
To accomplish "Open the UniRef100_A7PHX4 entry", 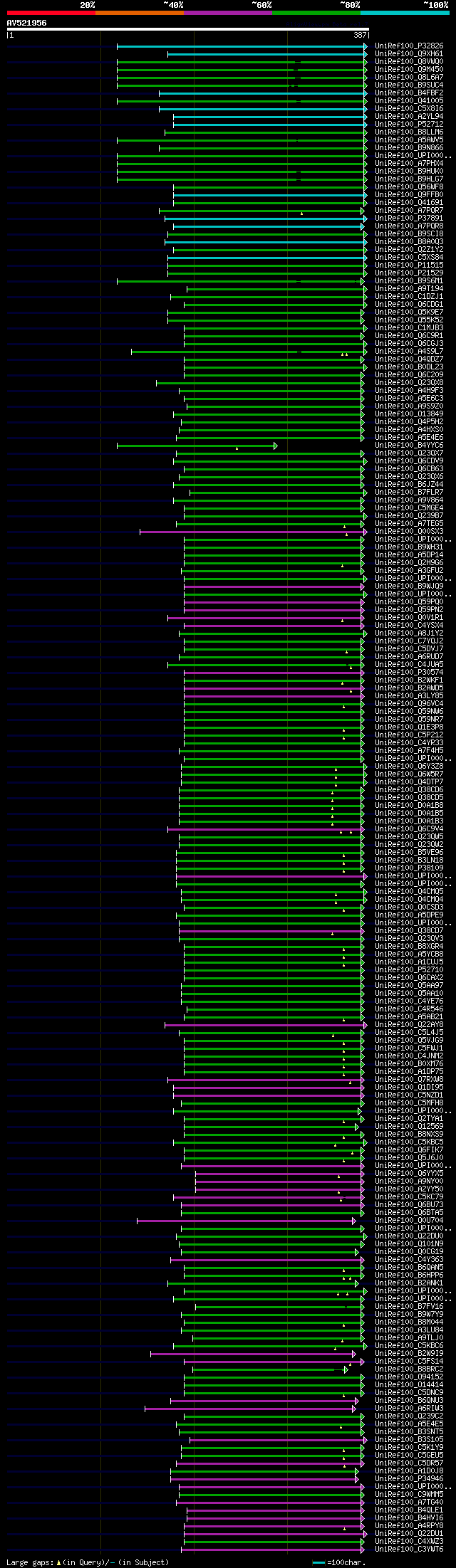I will tap(409, 164).
